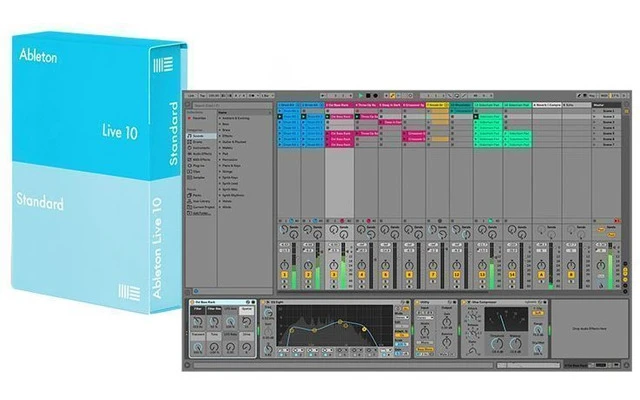Click the browser search field

231,105
